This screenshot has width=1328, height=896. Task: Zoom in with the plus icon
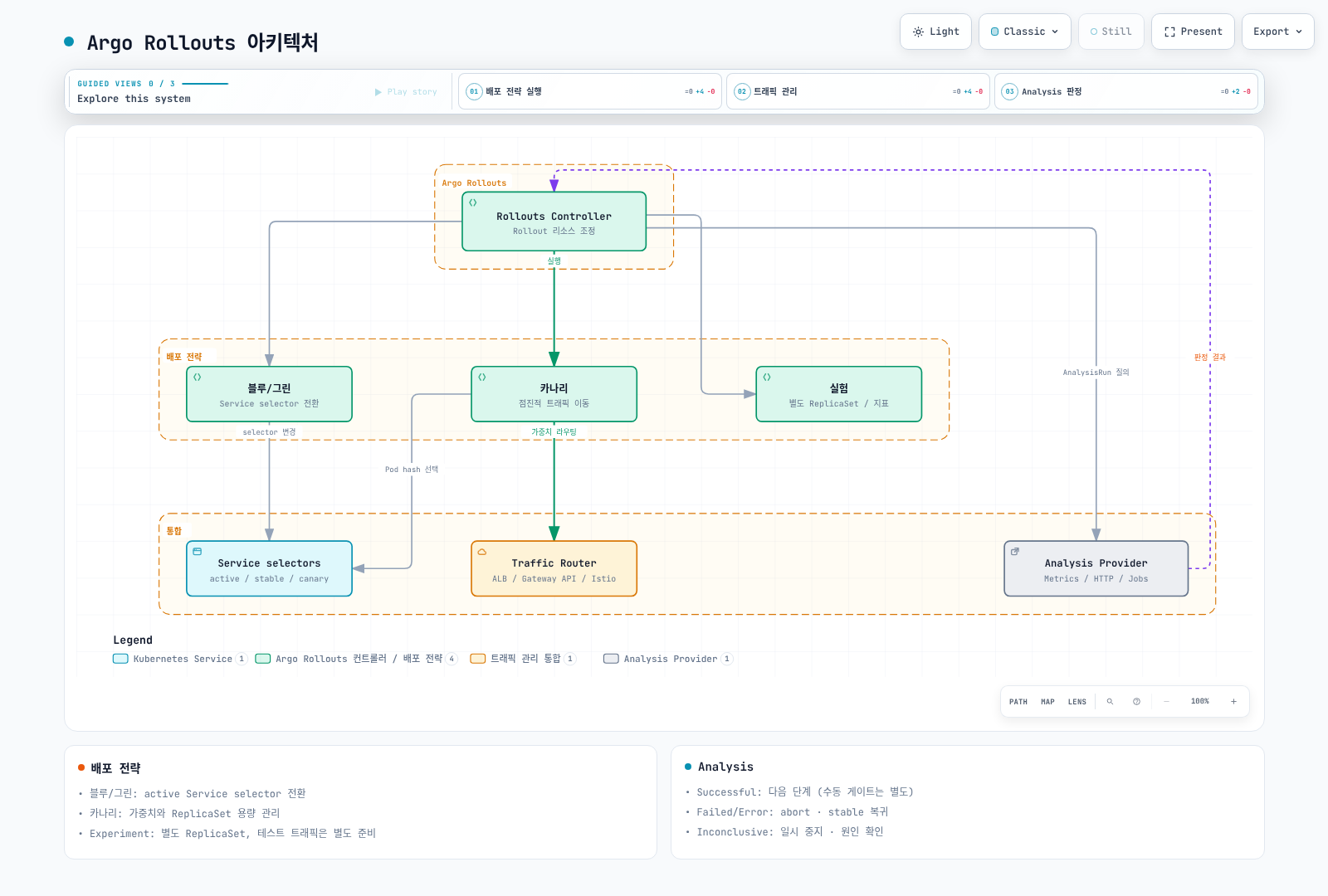pos(1233,702)
